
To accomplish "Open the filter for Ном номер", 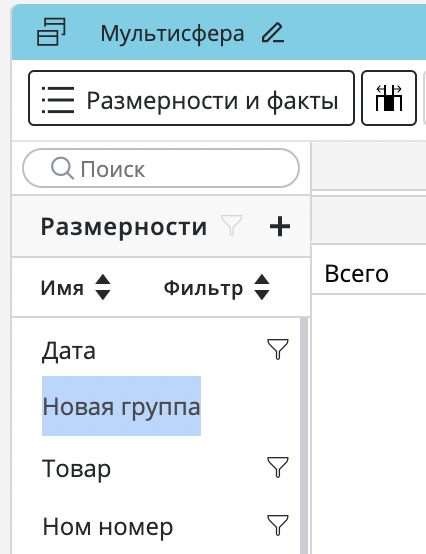I will 278,525.
